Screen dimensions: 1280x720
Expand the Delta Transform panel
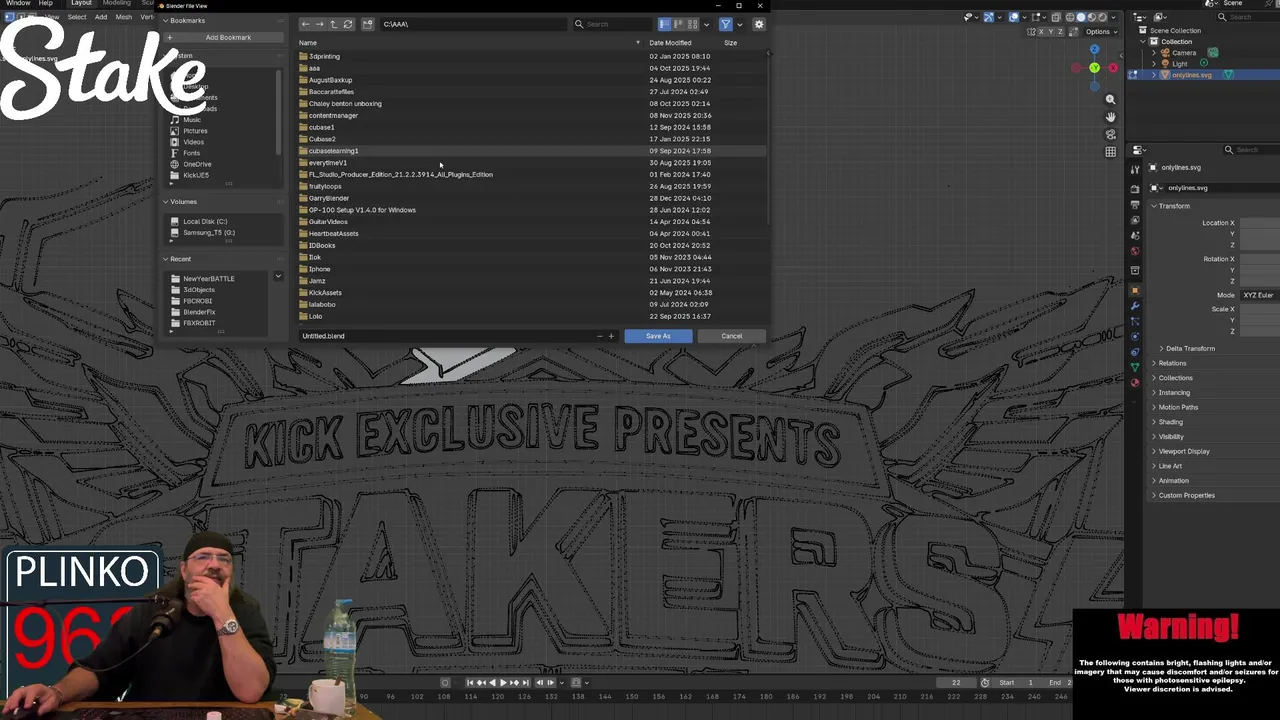(x=1161, y=348)
